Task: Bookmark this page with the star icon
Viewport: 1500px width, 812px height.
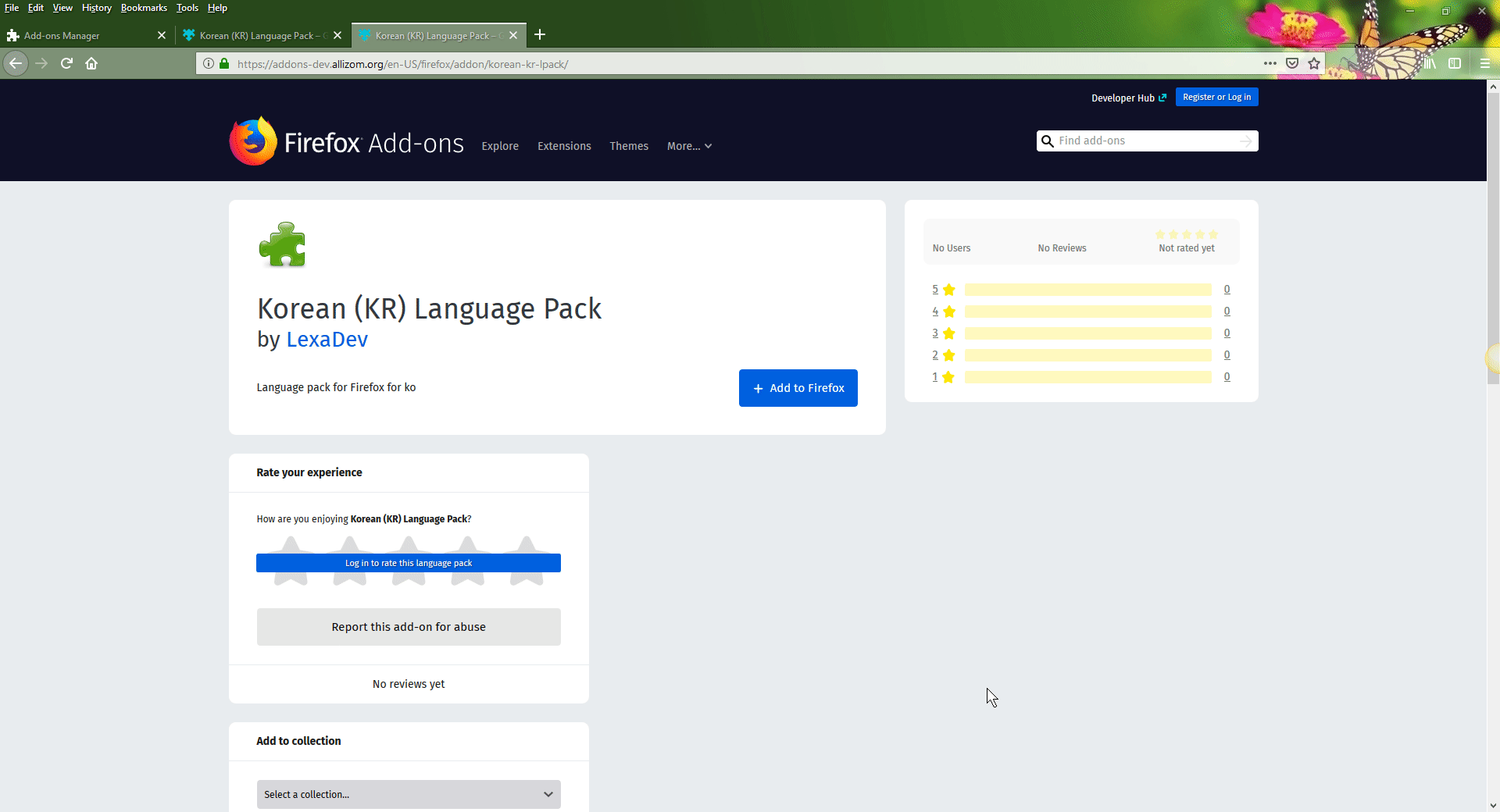Action: [x=1314, y=63]
